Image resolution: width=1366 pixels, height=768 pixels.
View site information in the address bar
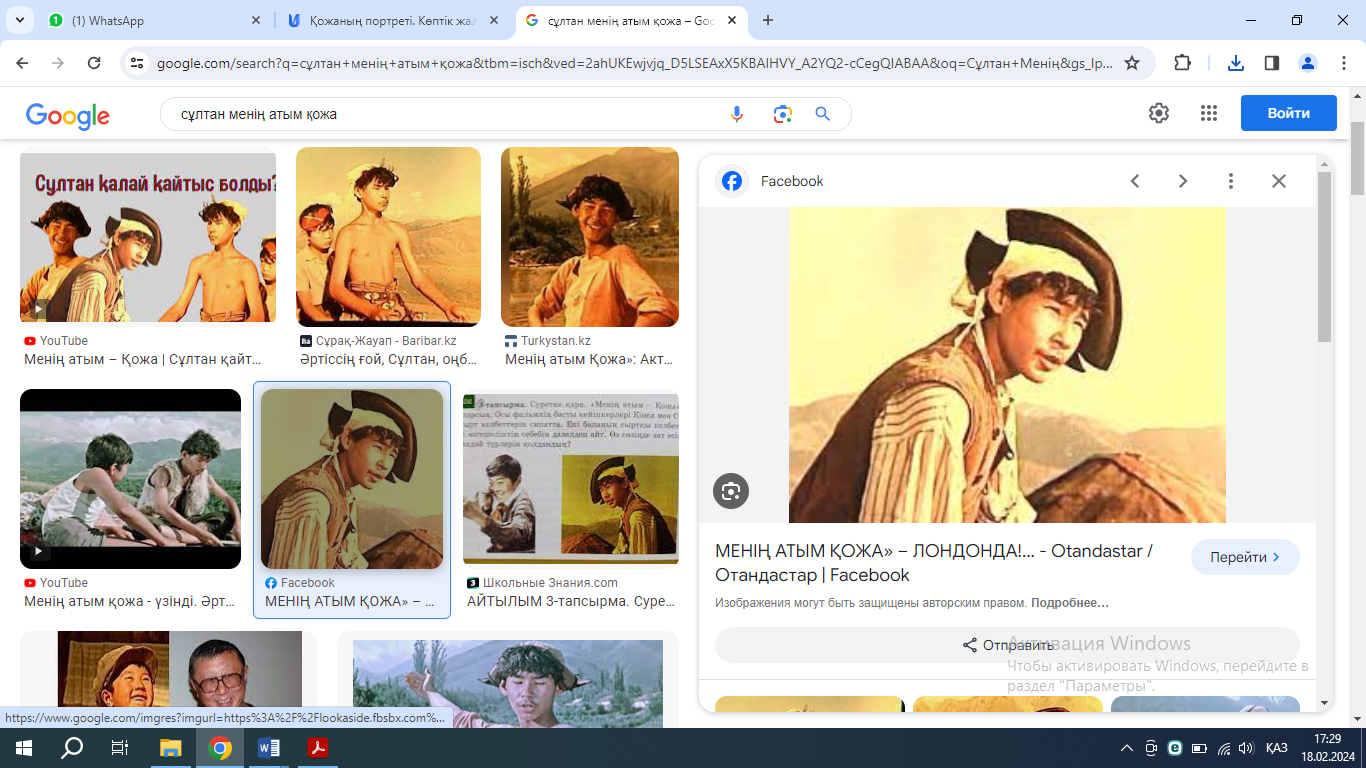pyautogui.click(x=138, y=63)
